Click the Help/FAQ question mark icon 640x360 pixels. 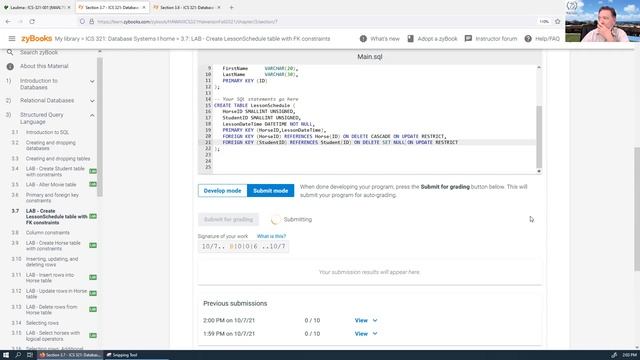point(528,38)
